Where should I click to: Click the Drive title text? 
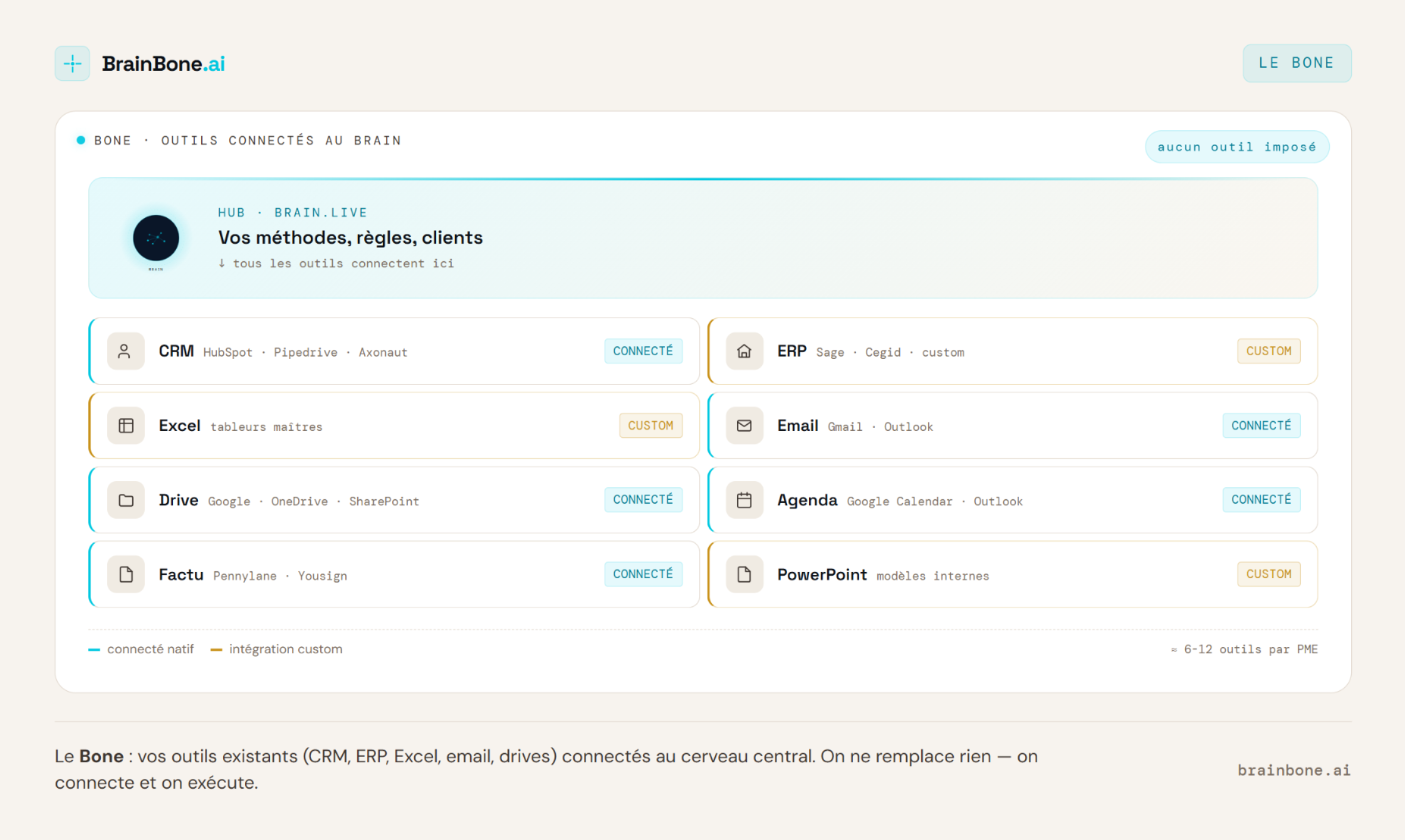point(179,500)
